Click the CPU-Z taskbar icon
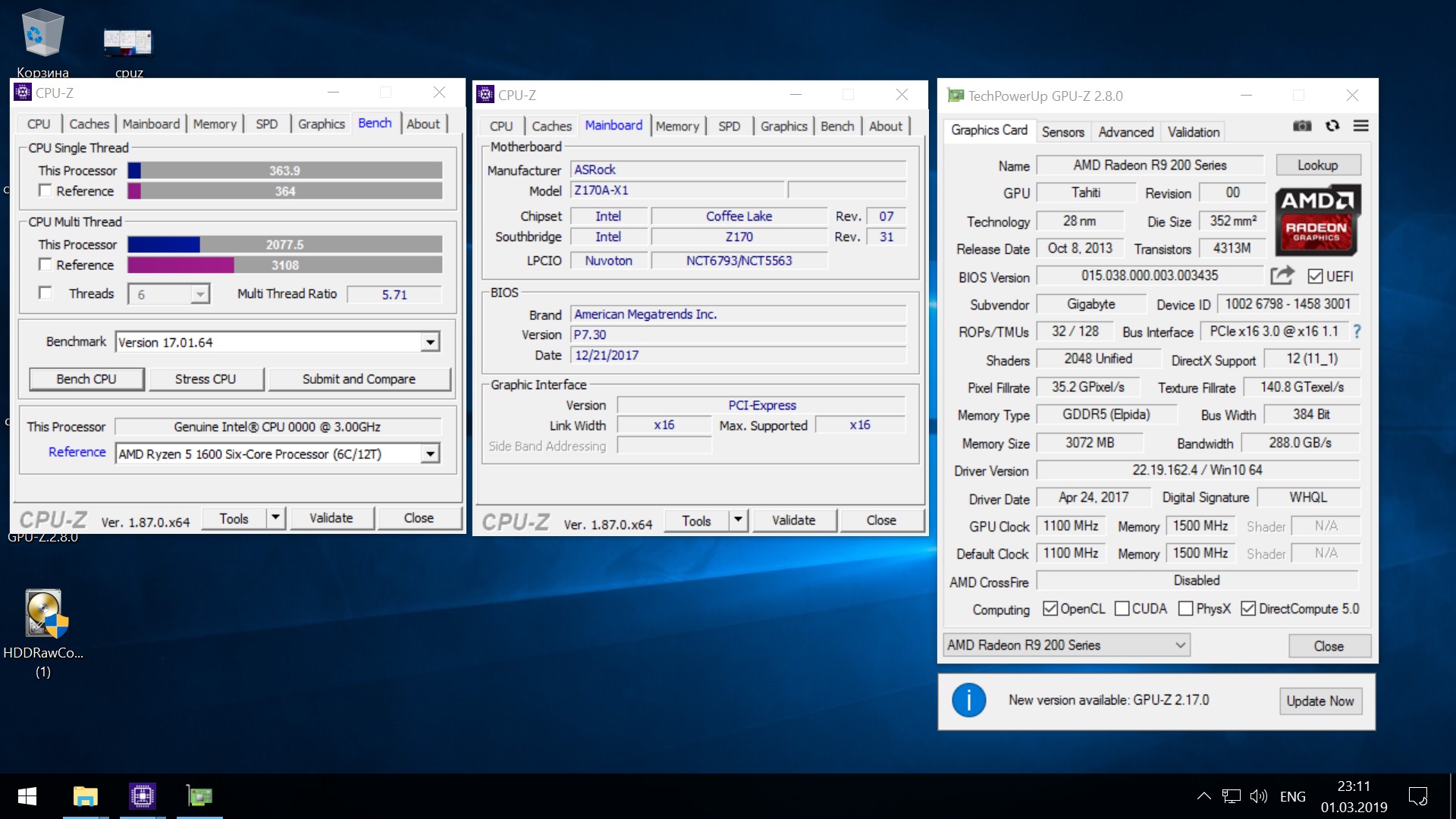The image size is (1456, 819). pos(142,796)
